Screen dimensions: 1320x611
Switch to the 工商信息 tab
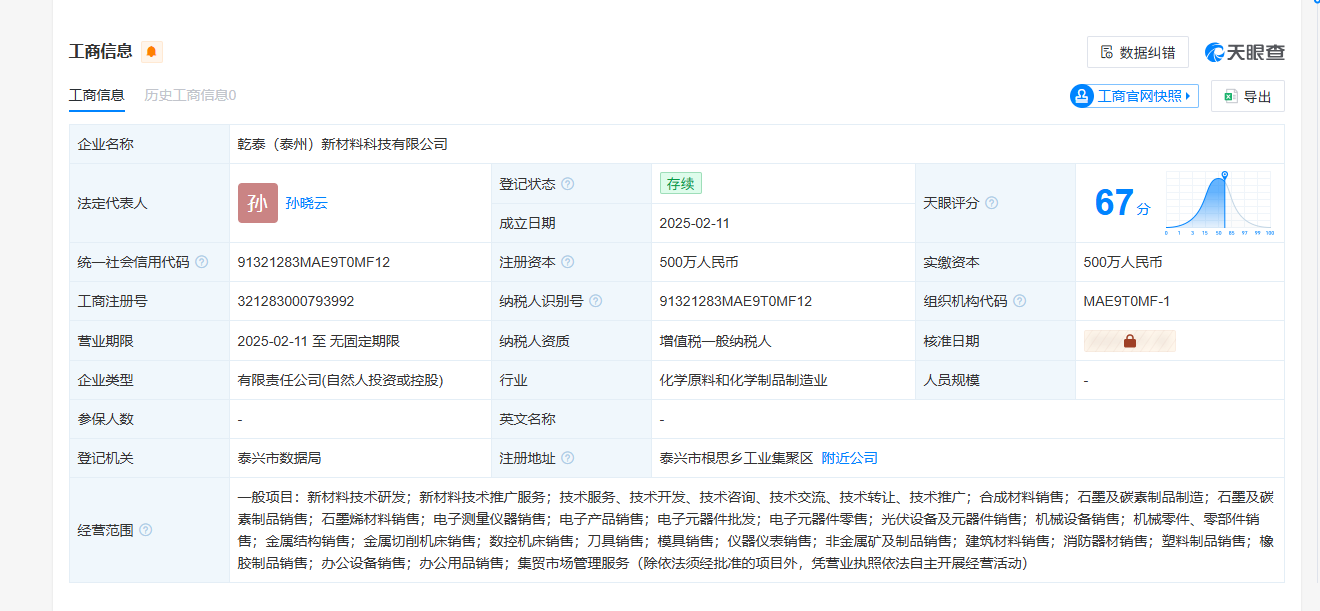pos(96,95)
